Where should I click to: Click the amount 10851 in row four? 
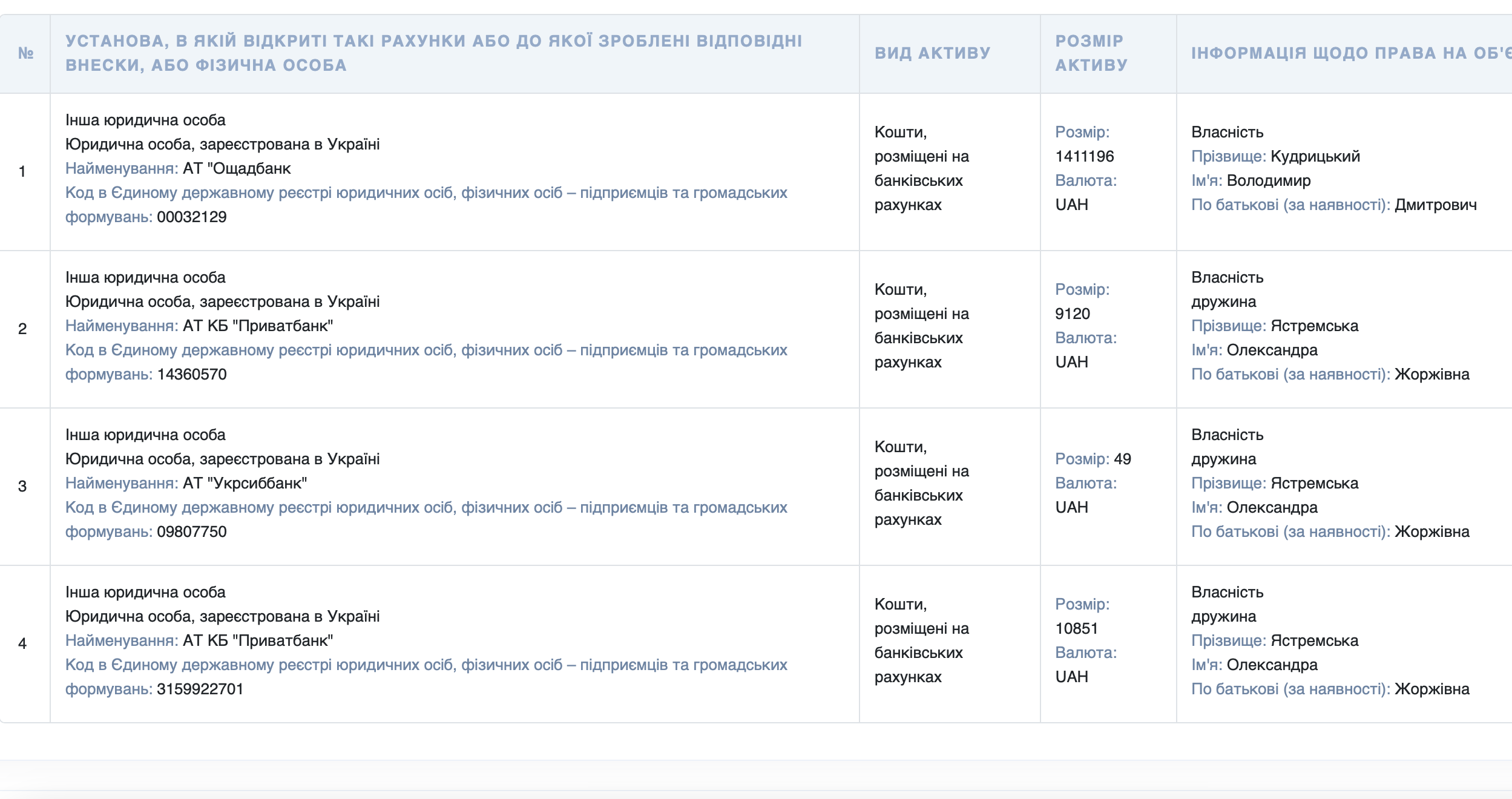[1076, 628]
